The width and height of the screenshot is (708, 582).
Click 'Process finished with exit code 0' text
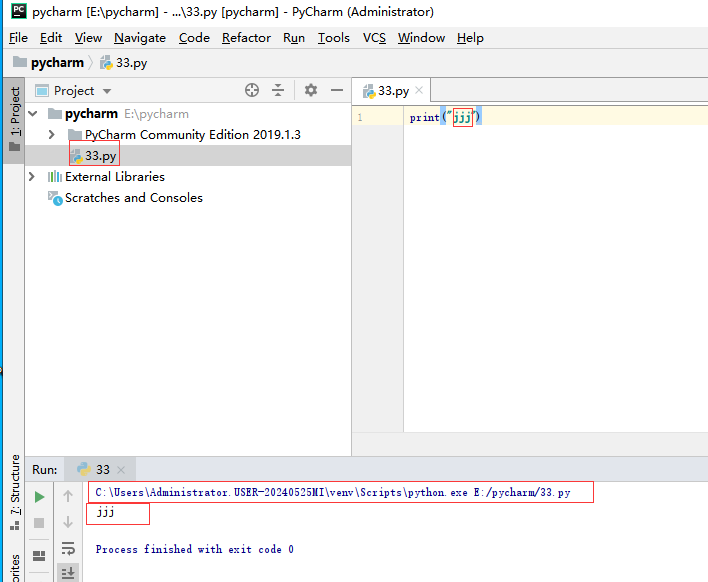195,549
